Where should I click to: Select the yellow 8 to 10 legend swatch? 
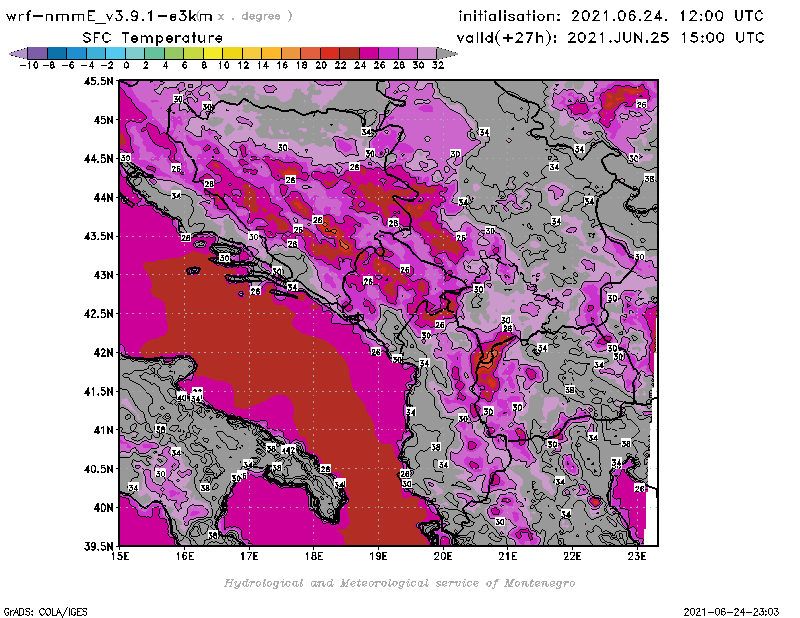click(x=213, y=53)
